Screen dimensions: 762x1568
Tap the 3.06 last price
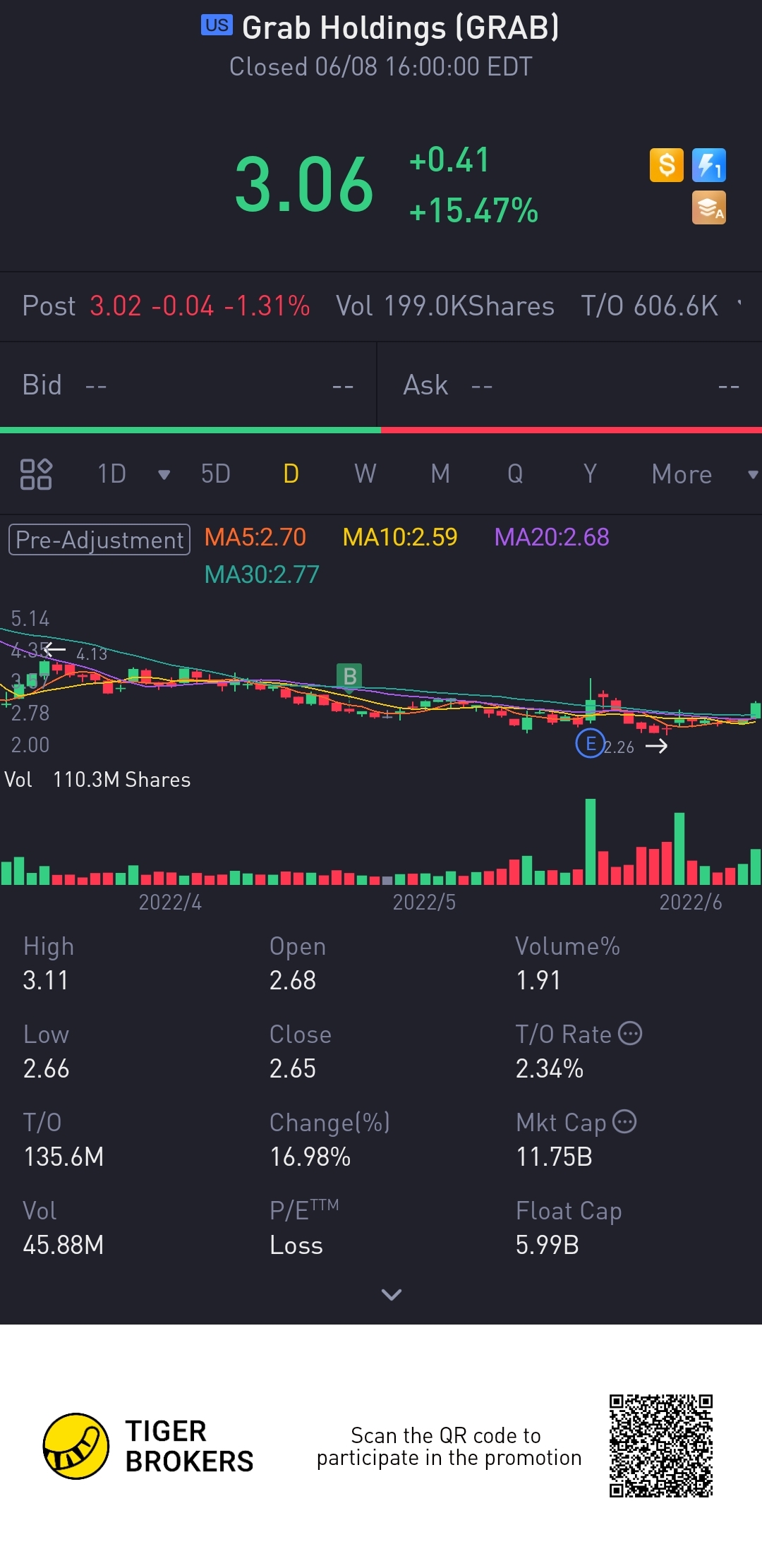(304, 186)
